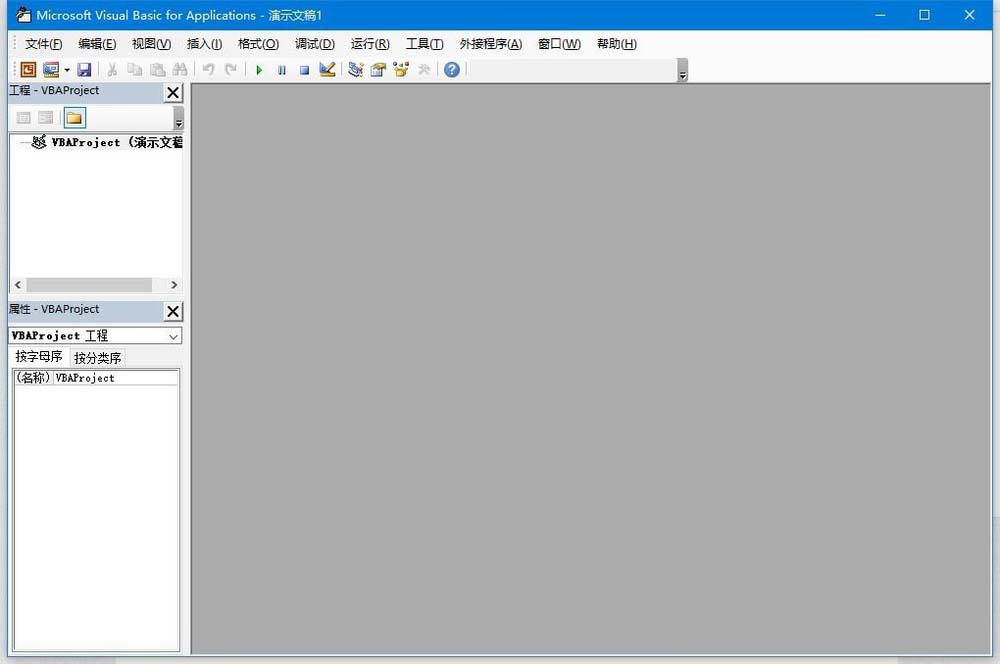Open the 视图(V) menu
Viewport: 1000px width, 664px height.
pos(151,44)
